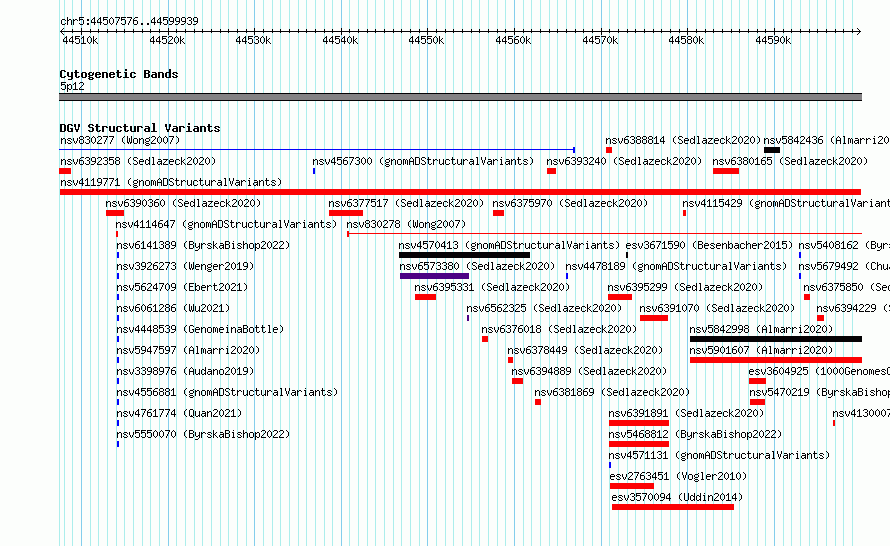Click the red nsv5901607 variant bar
890x546 pixels.
(x=776, y=360)
